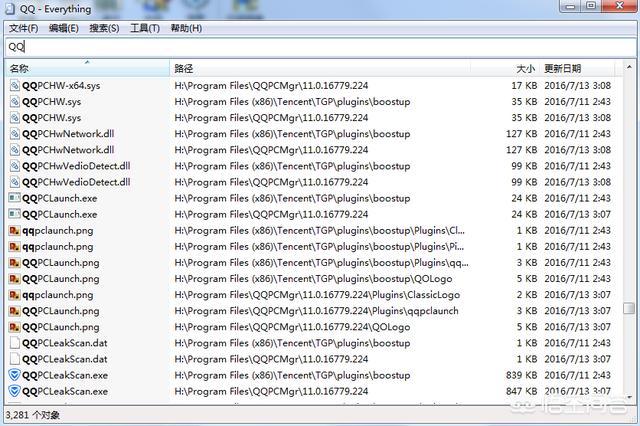Select file name qqpclaunch.png in the ClassicLogo row
Screen dimensions: 640x426
pos(58,295)
